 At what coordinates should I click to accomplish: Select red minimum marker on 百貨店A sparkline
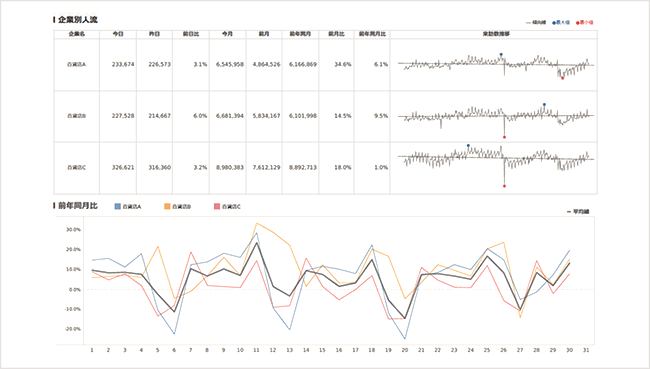(563, 78)
